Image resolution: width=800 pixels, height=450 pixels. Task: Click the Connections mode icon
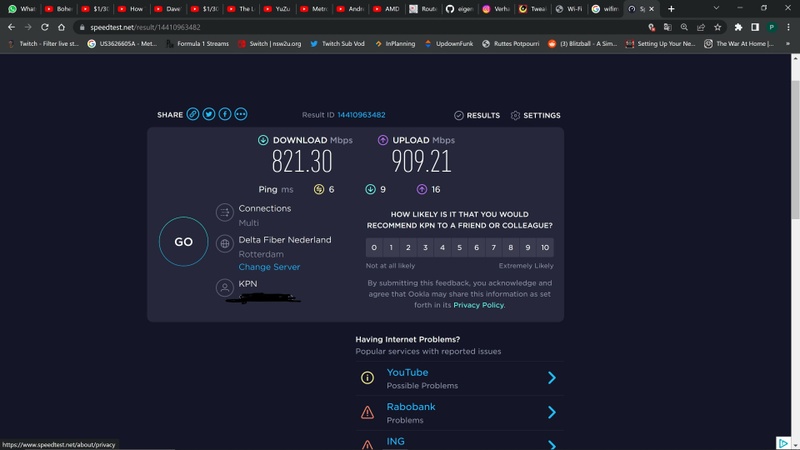[x=224, y=212]
